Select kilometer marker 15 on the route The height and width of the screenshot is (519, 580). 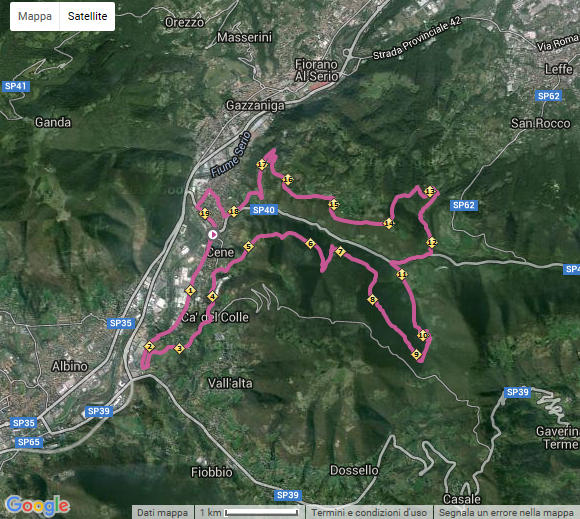(x=334, y=204)
